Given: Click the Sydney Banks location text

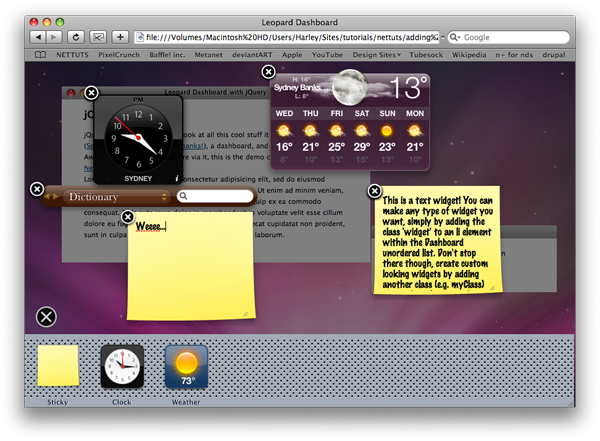Looking at the screenshot, I should pyautogui.click(x=301, y=88).
